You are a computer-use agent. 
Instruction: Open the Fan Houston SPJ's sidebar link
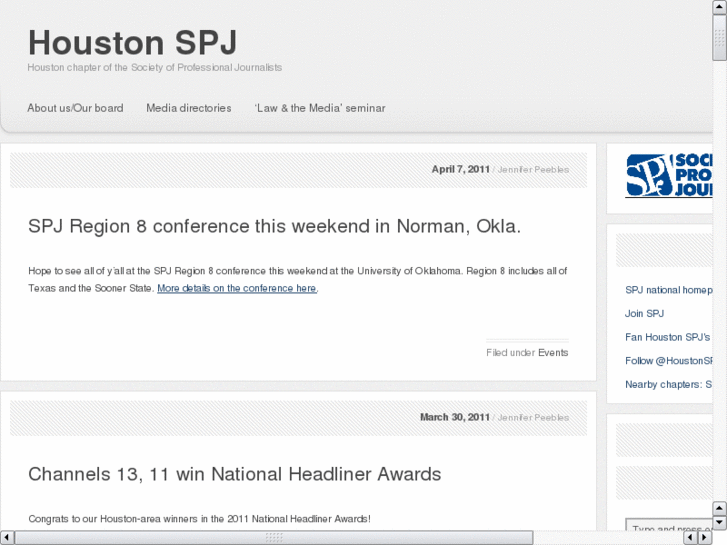click(668, 337)
